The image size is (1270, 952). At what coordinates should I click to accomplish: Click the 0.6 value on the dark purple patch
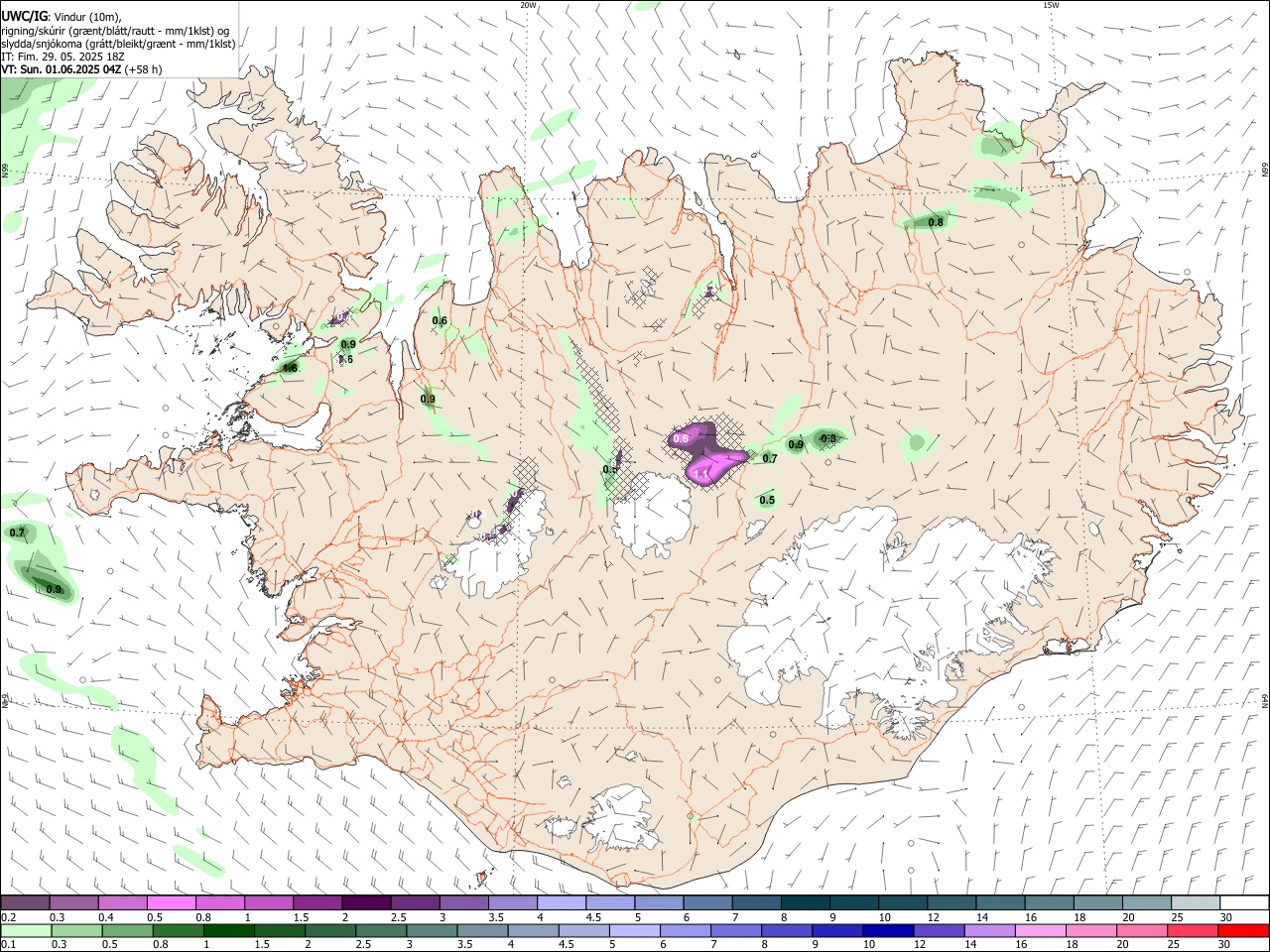click(681, 438)
